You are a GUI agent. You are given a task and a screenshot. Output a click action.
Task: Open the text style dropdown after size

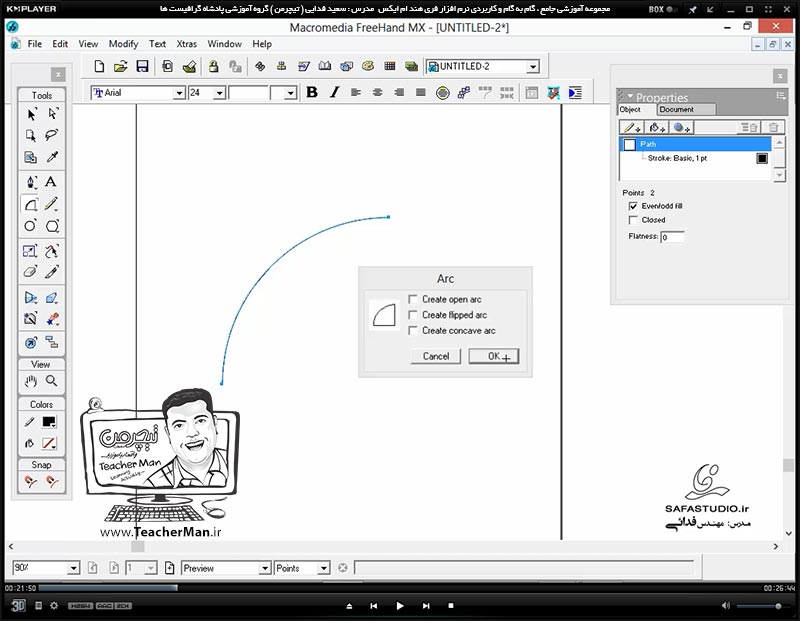point(290,93)
